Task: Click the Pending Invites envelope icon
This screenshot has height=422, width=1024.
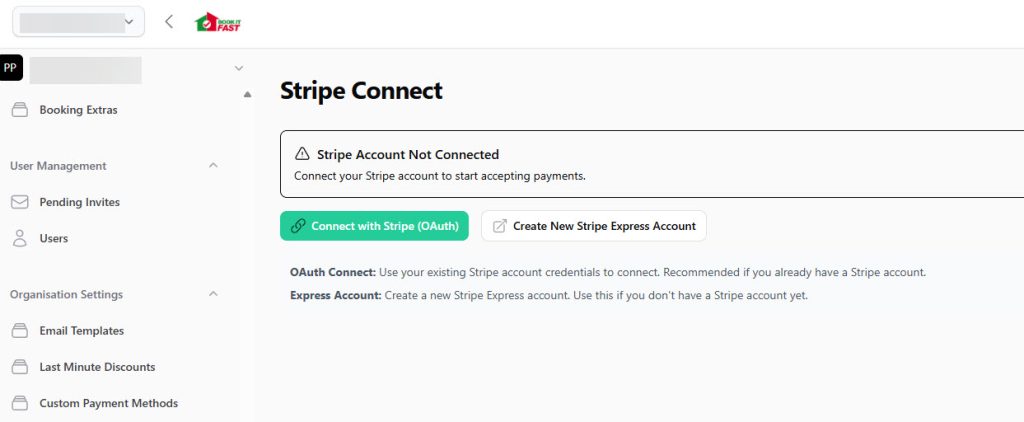Action: click(x=19, y=202)
